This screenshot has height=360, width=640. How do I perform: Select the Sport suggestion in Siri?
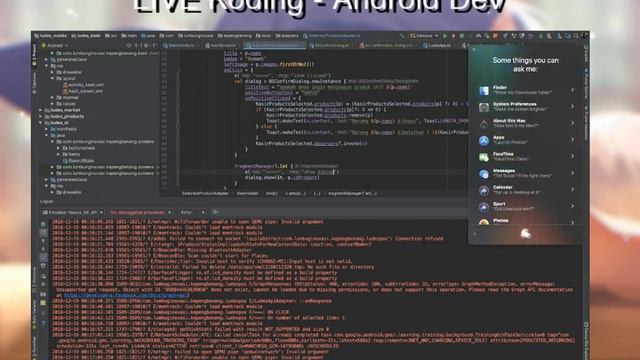pos(526,207)
